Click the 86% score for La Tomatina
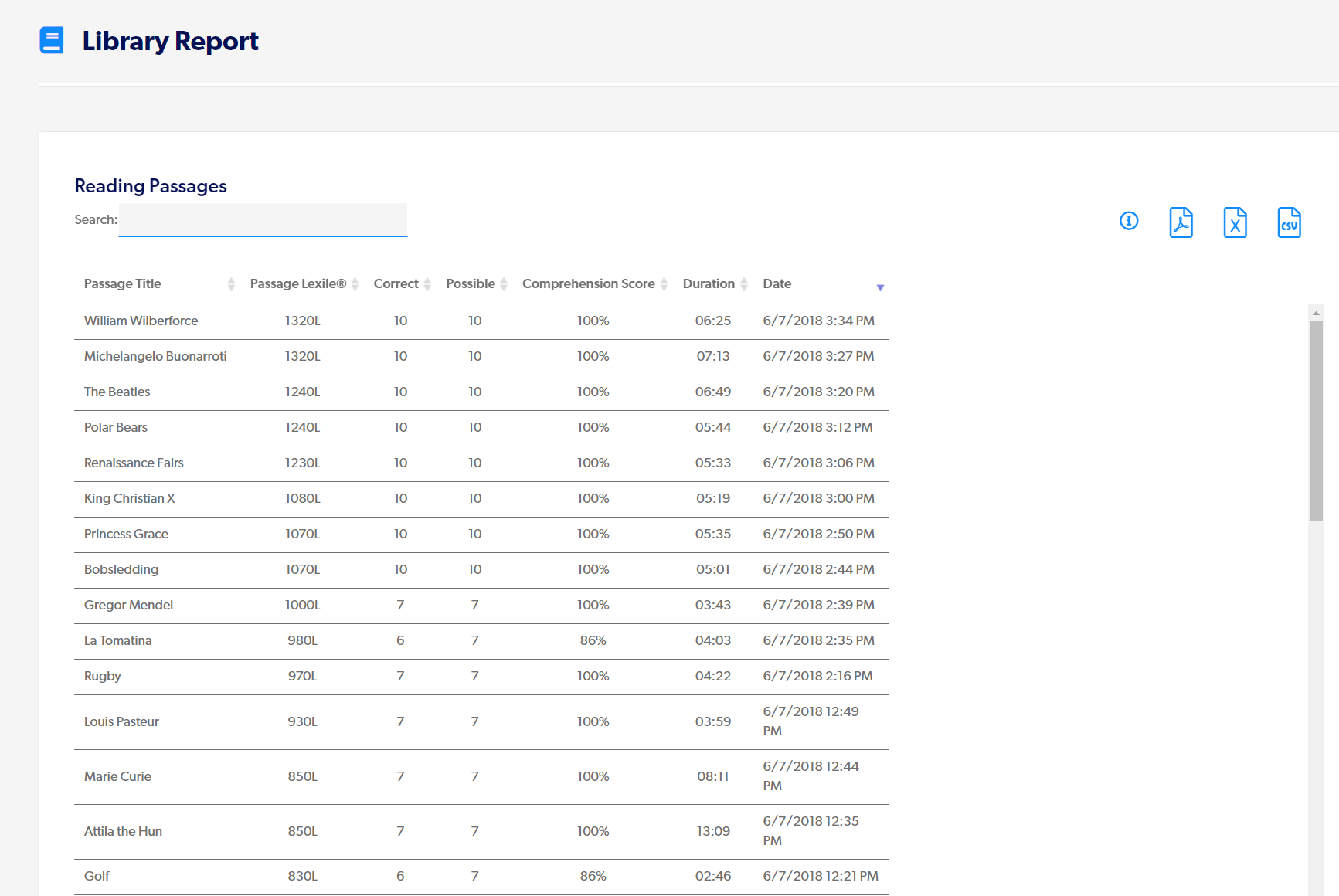 (x=593, y=640)
